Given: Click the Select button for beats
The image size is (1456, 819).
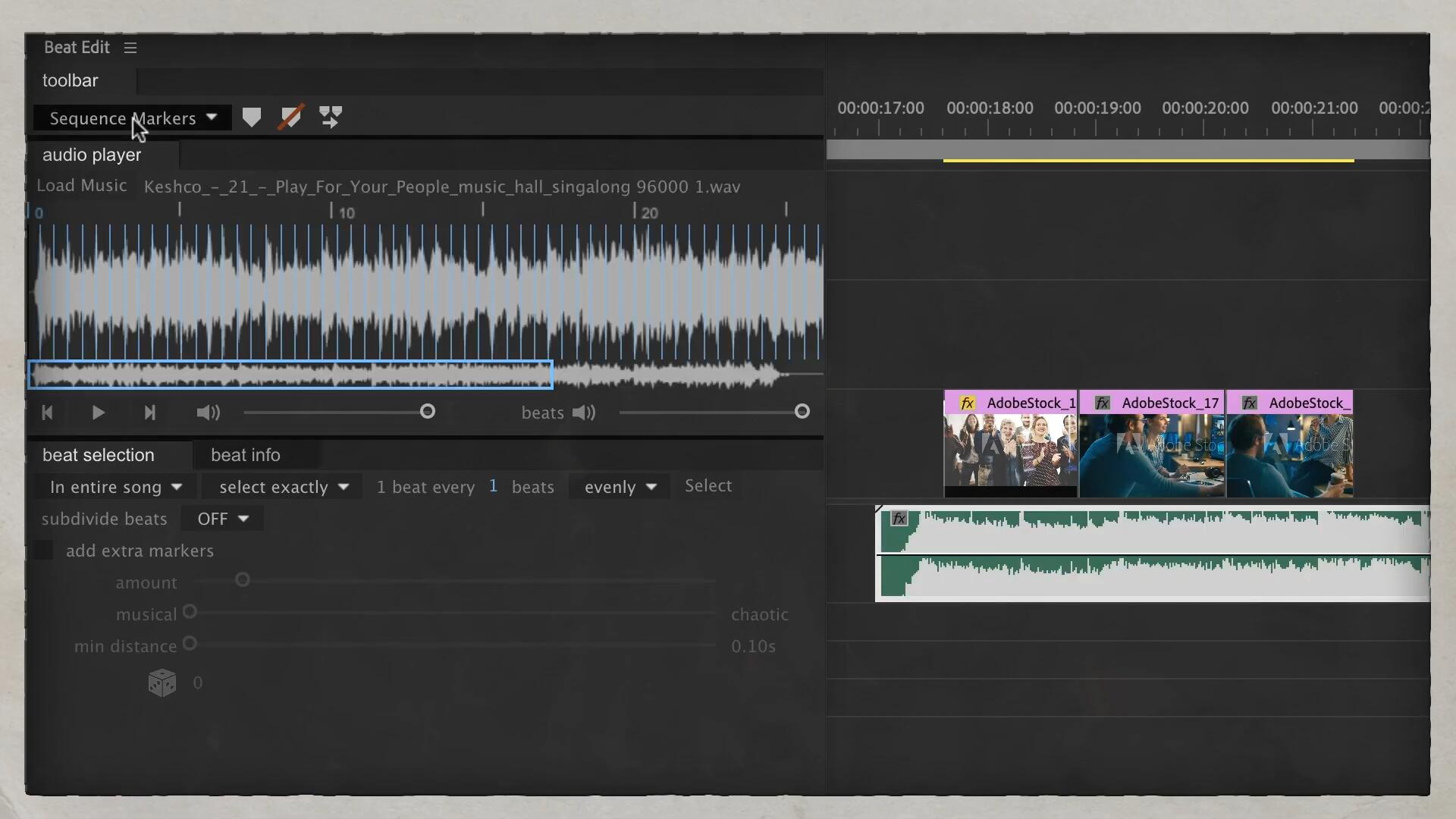Looking at the screenshot, I should [x=707, y=485].
